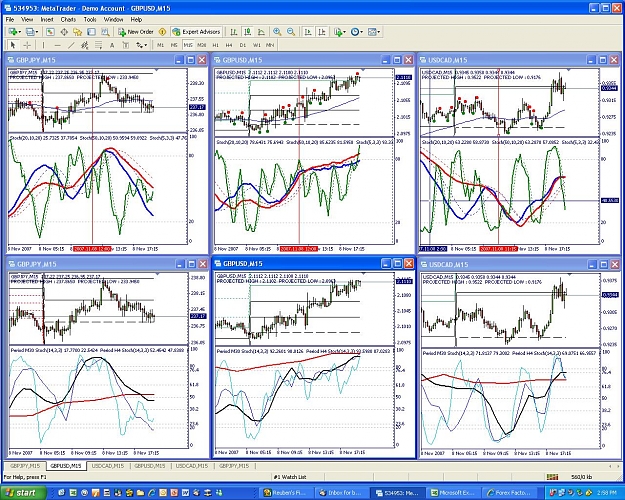The height and width of the screenshot is (500, 625).
Task: Show the Market Watch panel
Action: [x=50, y=32]
